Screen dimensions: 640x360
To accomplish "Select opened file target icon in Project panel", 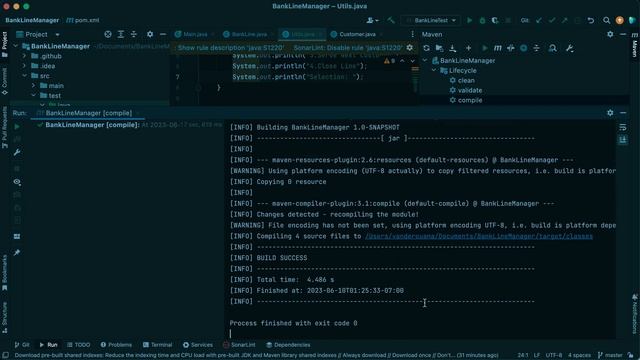I will (x=108, y=34).
